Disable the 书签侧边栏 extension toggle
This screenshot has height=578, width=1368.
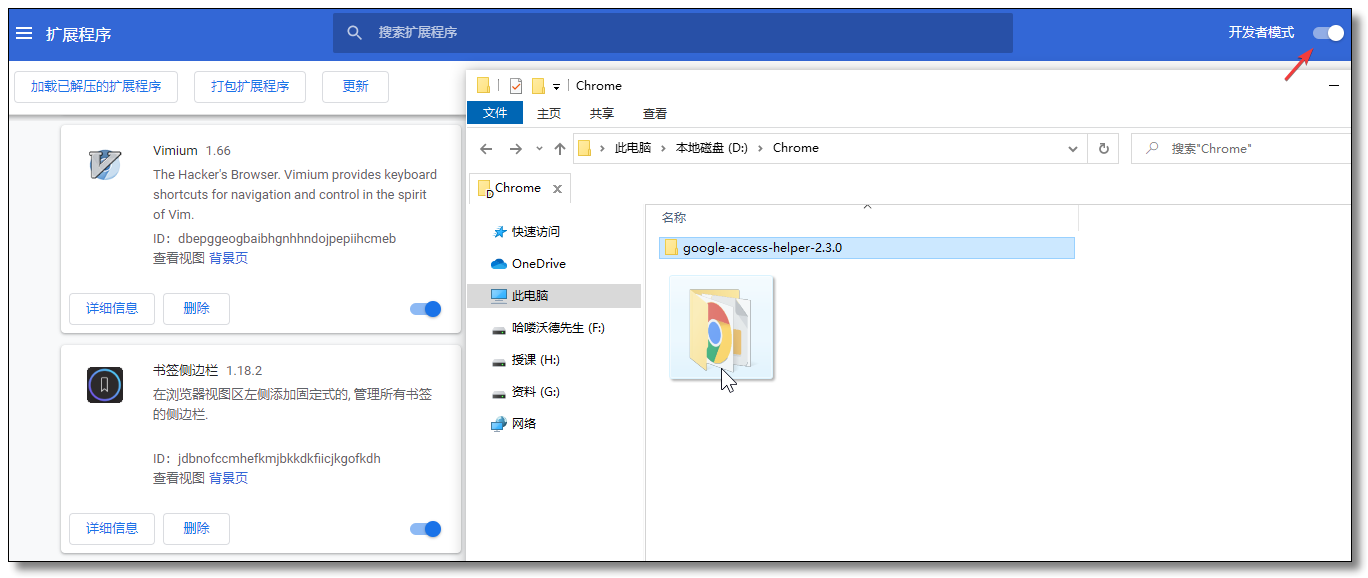coord(426,529)
